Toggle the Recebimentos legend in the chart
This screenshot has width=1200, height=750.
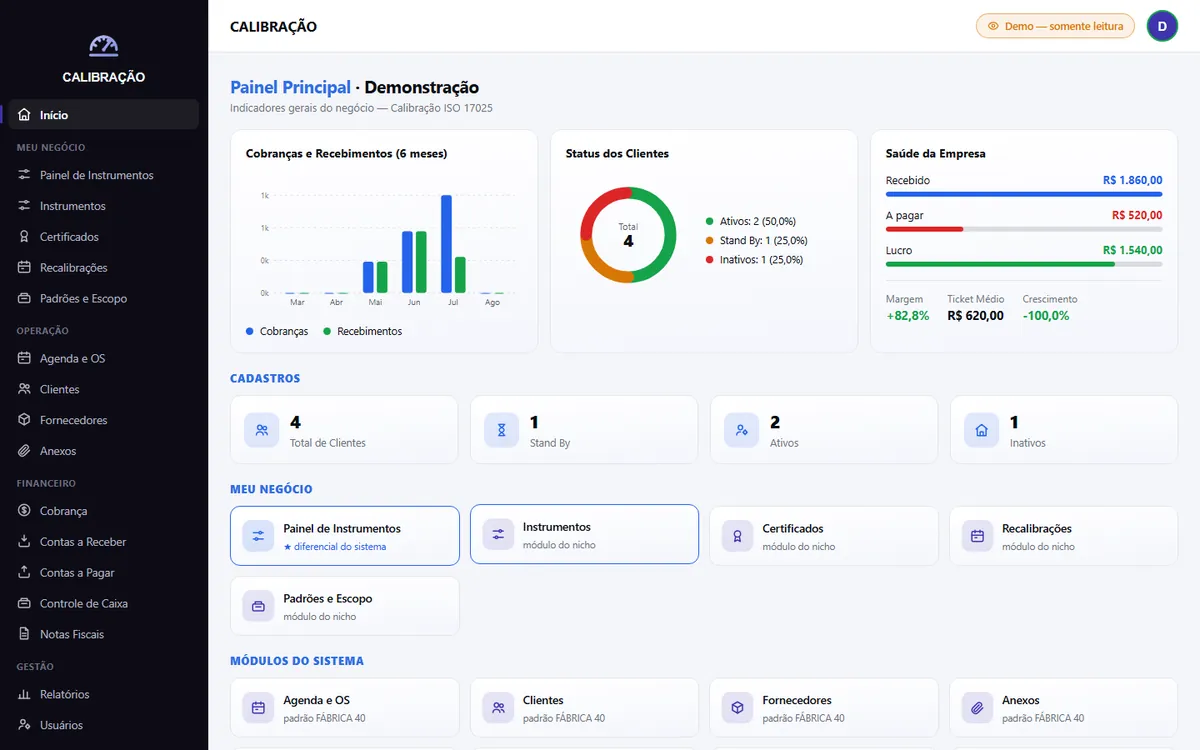362,331
